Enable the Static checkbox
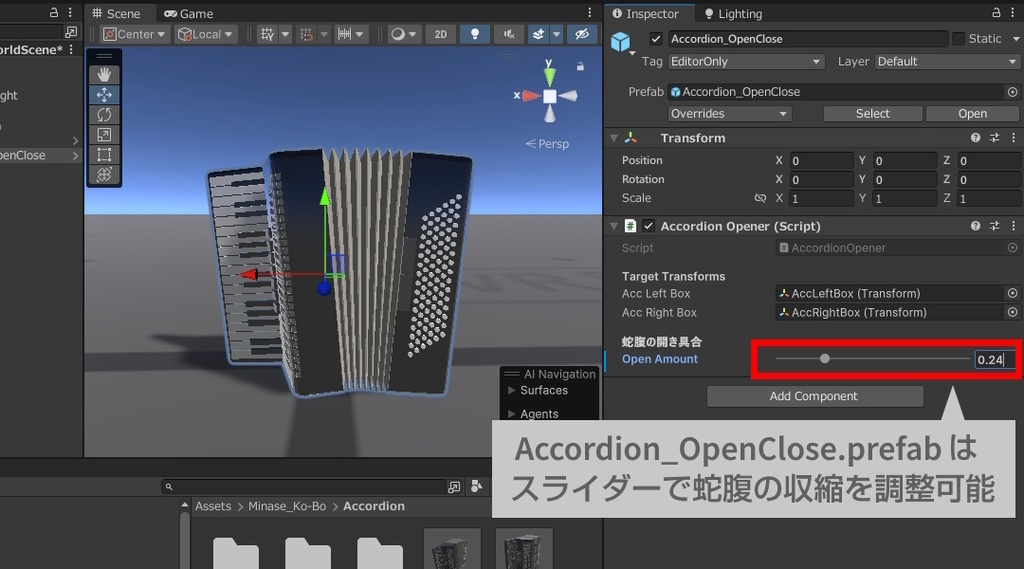The image size is (1024, 569). 958,39
